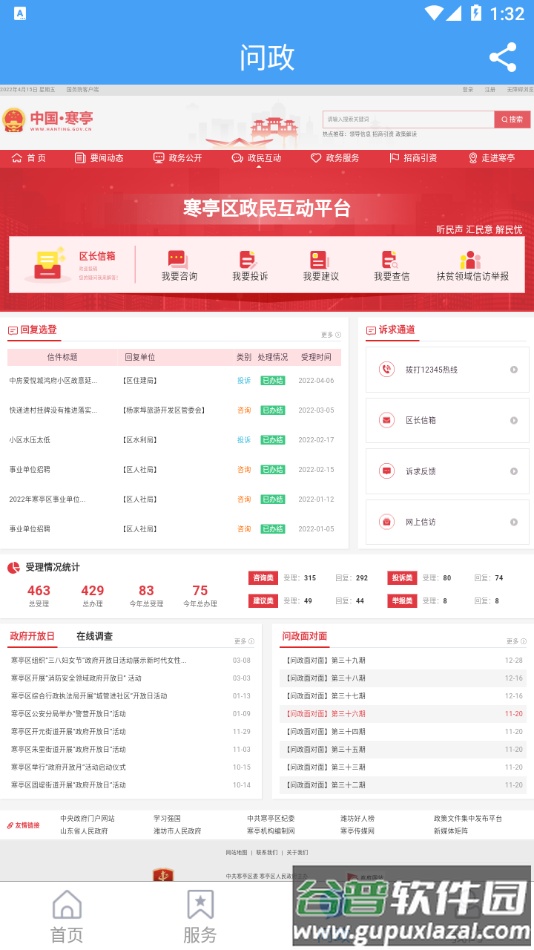Open 【问政面对面】第三十二期

325,785
